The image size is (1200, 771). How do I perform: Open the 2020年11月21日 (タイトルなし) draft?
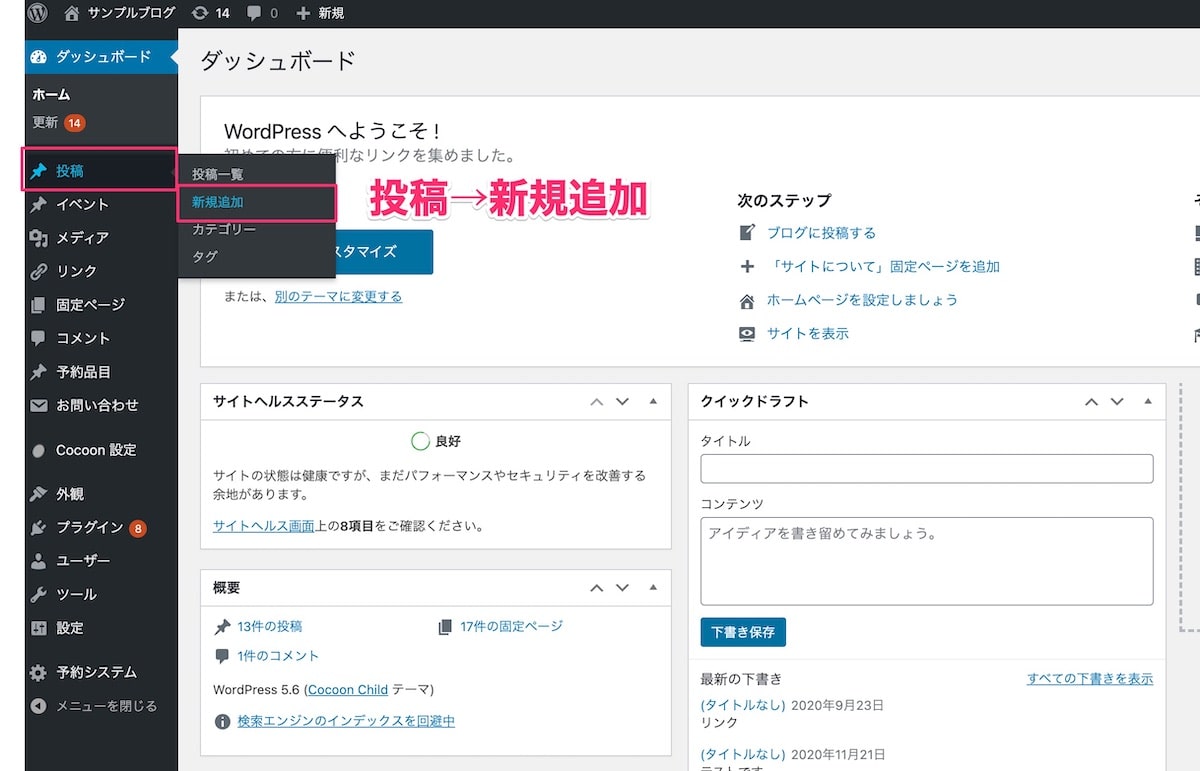(x=743, y=755)
